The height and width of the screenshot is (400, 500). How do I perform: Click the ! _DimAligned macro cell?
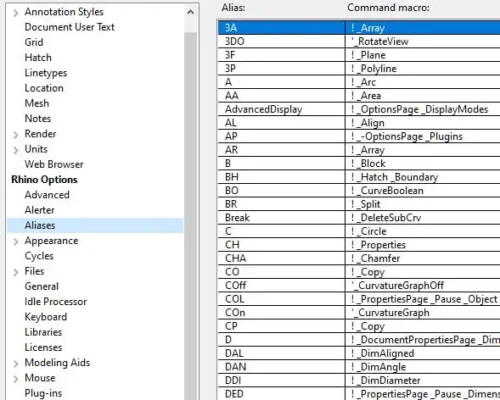point(423,353)
